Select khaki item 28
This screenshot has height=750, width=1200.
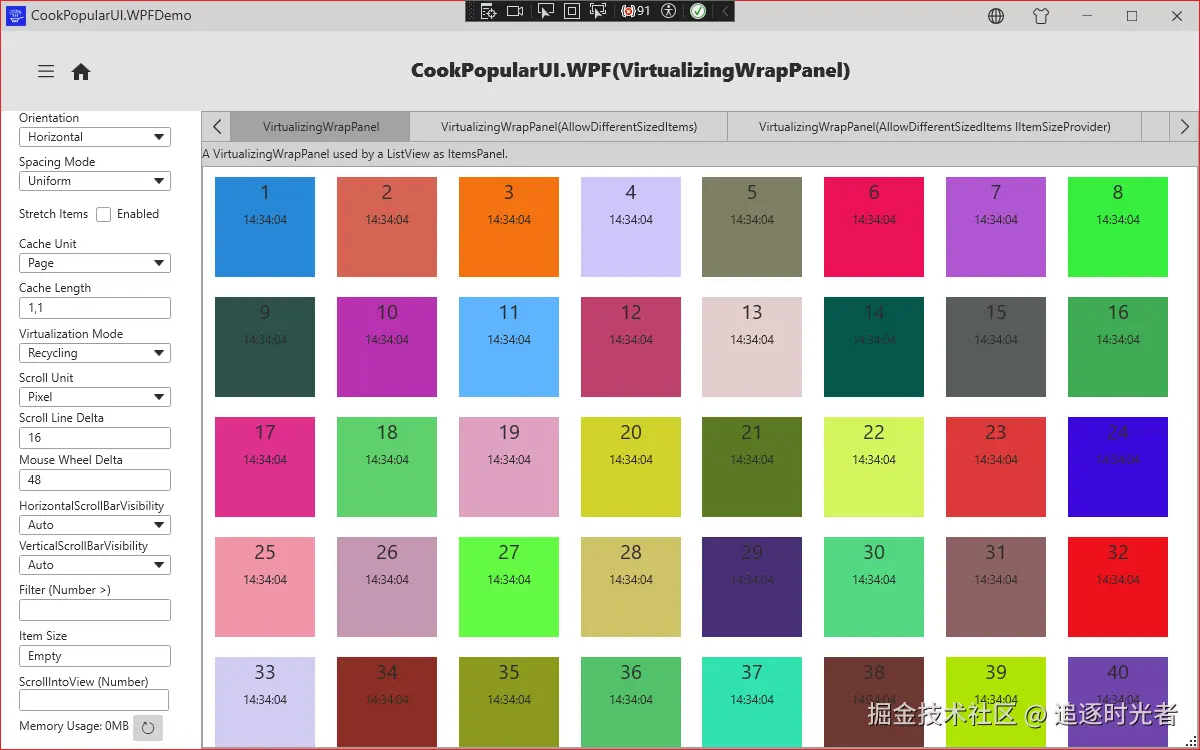pos(631,587)
